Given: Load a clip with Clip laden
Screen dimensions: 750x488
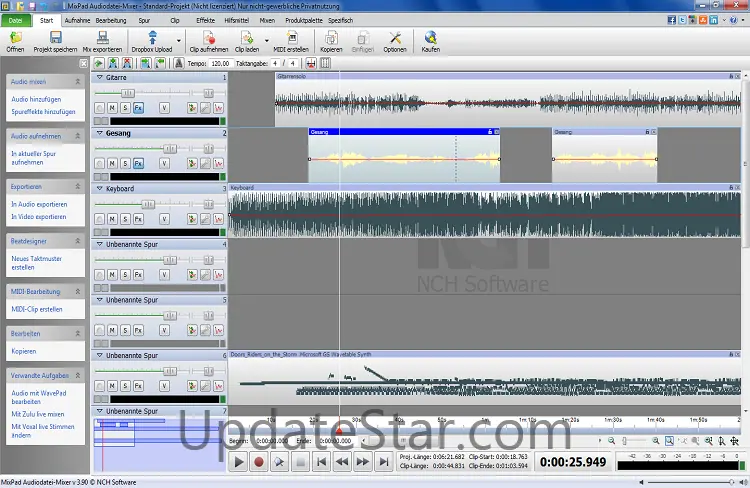Looking at the screenshot, I should pos(247,41).
